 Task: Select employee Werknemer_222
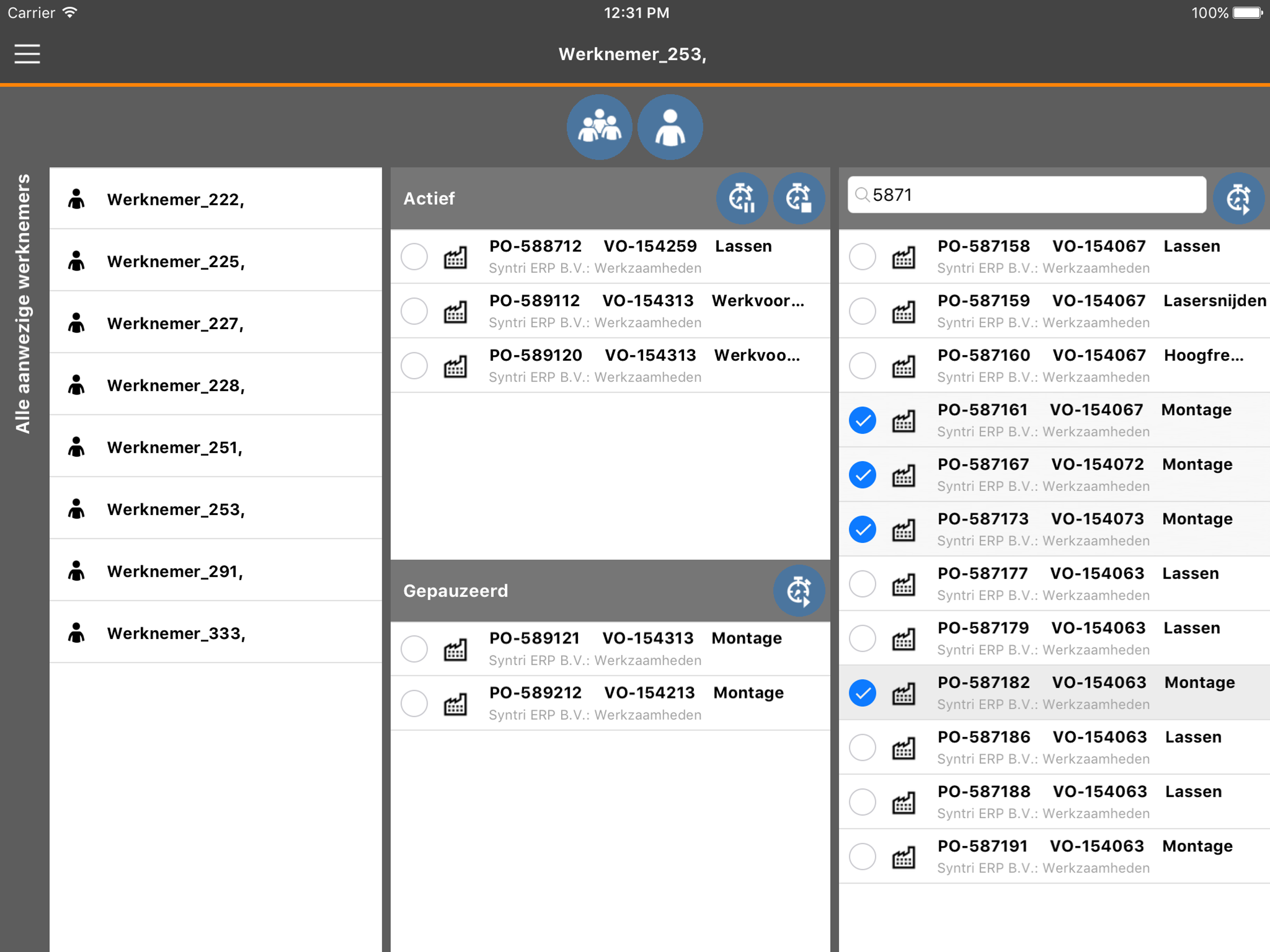point(215,198)
